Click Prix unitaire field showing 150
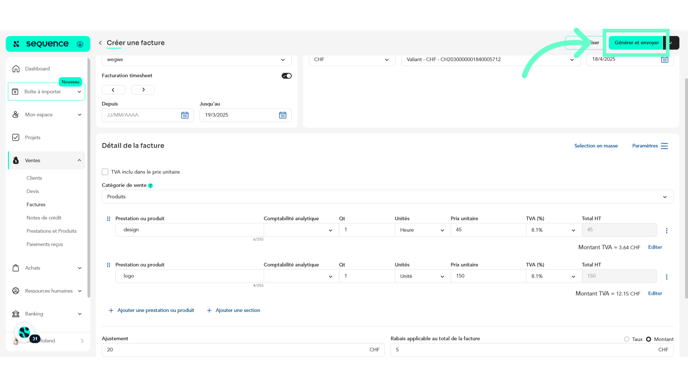Viewport: 688px width, 387px height. click(x=488, y=276)
